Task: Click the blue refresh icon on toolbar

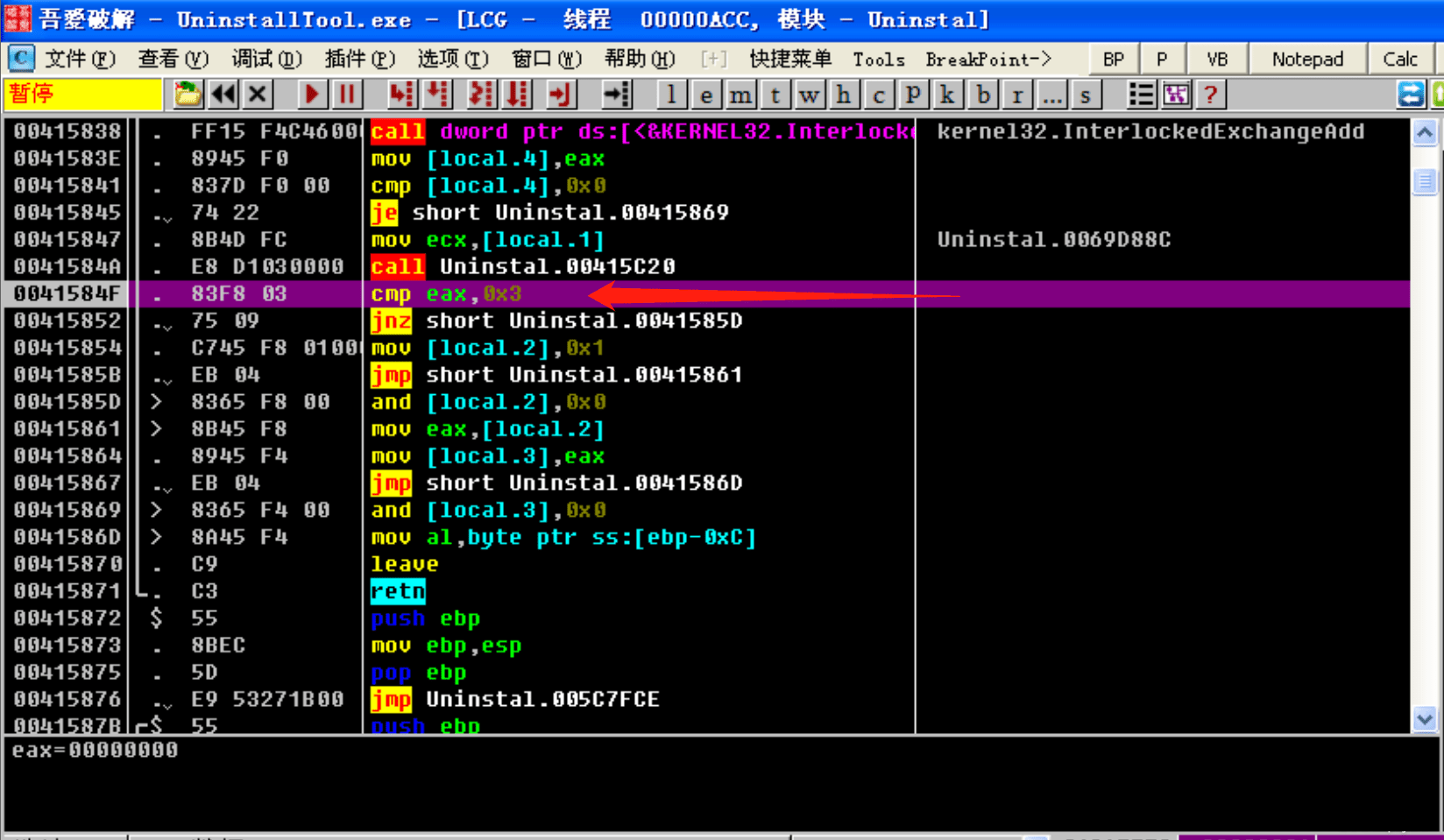Action: 1411,94
